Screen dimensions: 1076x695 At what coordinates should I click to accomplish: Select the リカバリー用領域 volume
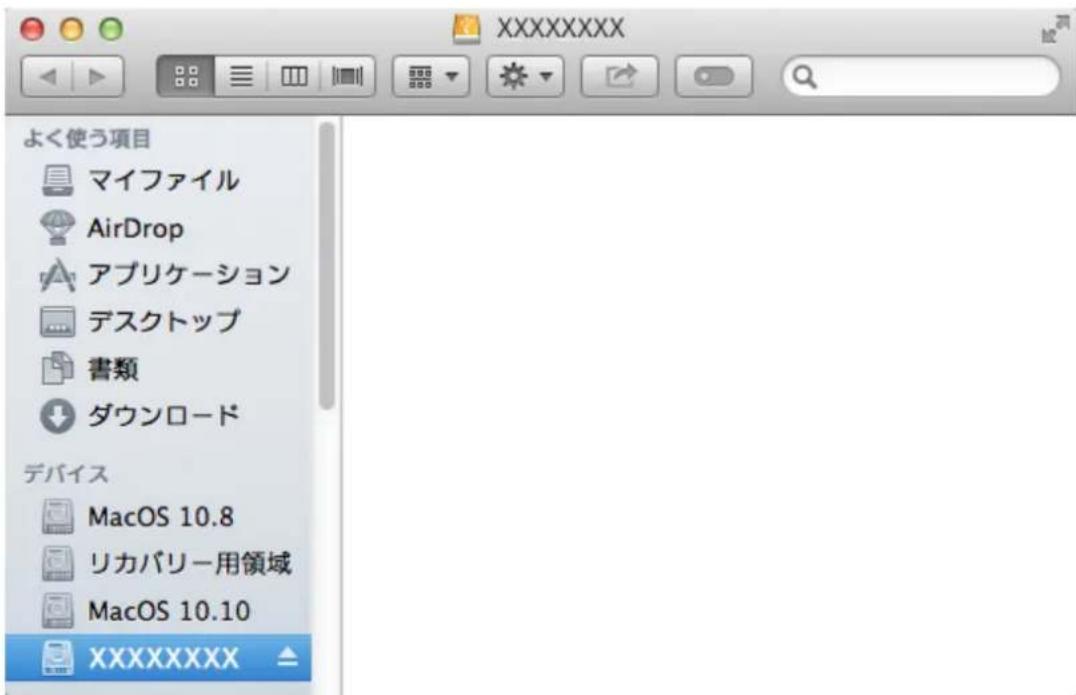[158, 564]
